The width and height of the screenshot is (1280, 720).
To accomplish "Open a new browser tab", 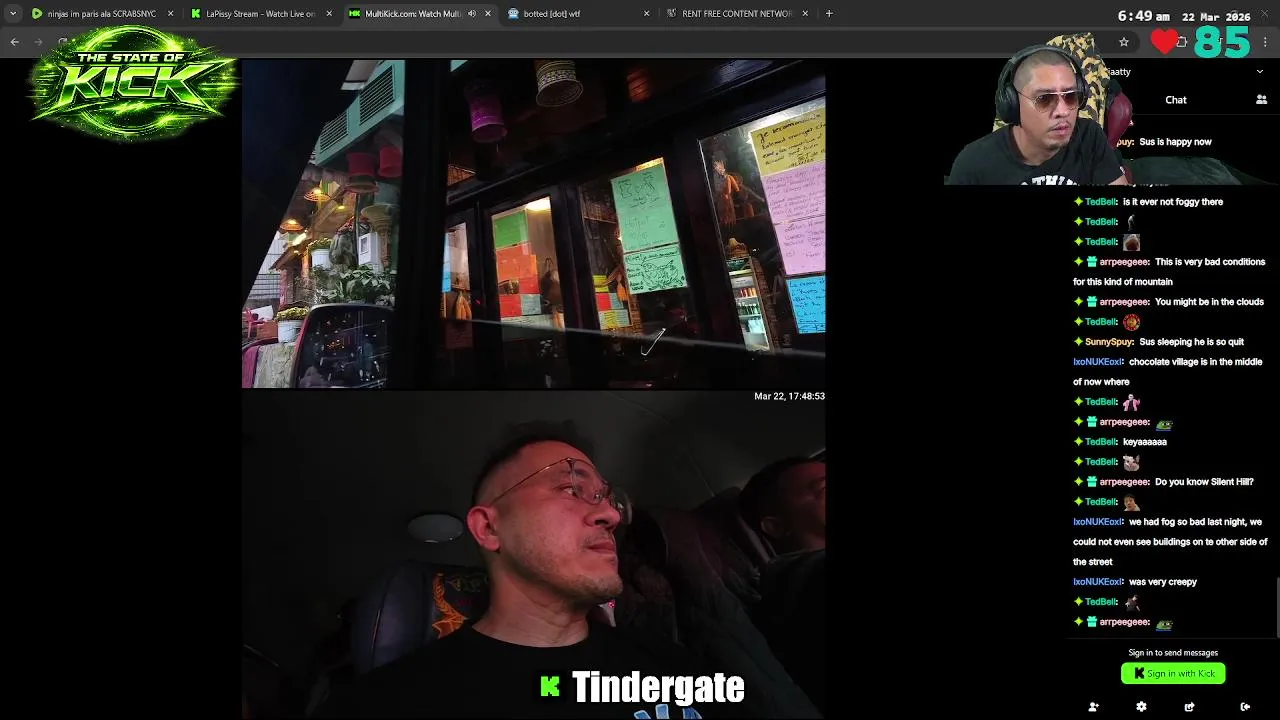I will click(x=829, y=14).
